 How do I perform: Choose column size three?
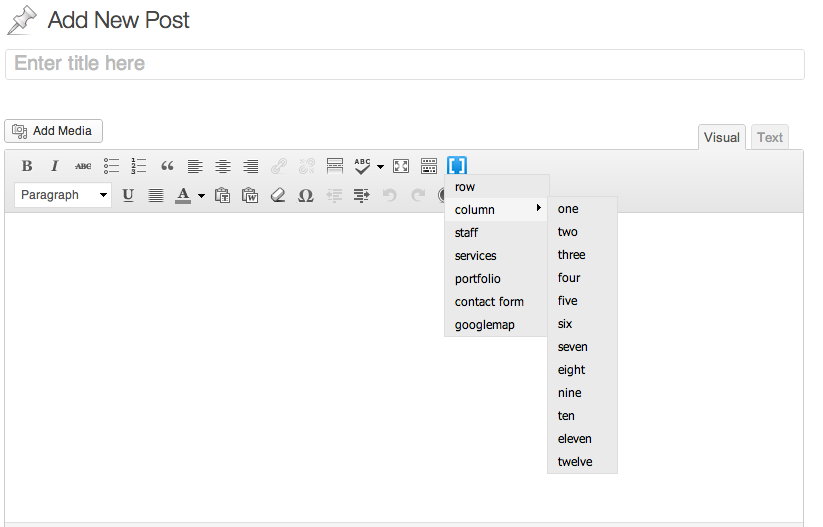pos(582,255)
